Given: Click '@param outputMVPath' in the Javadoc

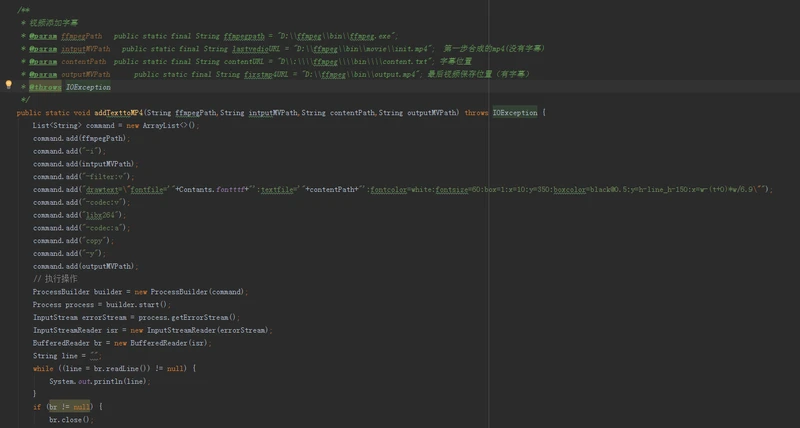Looking at the screenshot, I should coord(69,74).
